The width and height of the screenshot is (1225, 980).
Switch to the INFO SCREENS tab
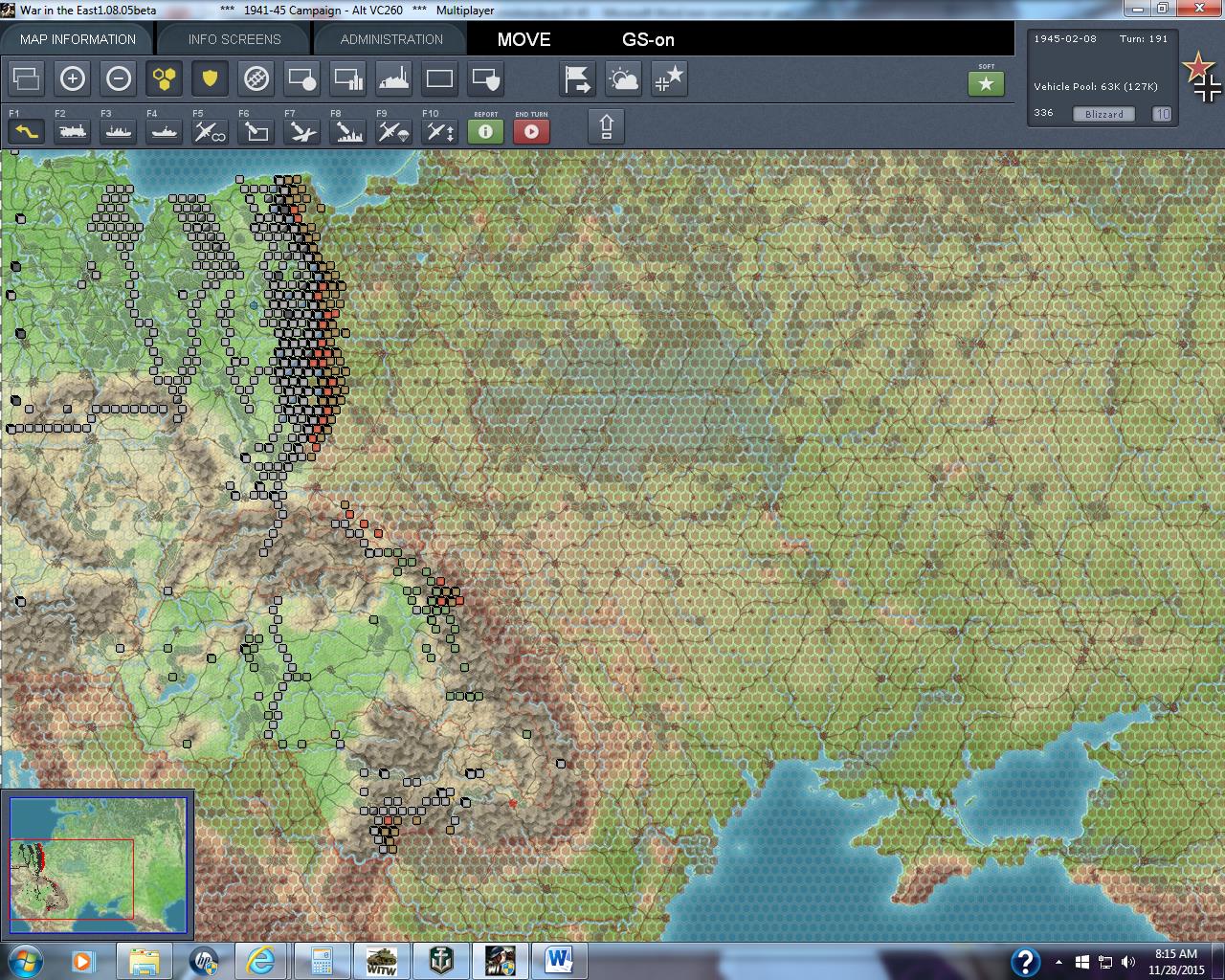click(234, 39)
